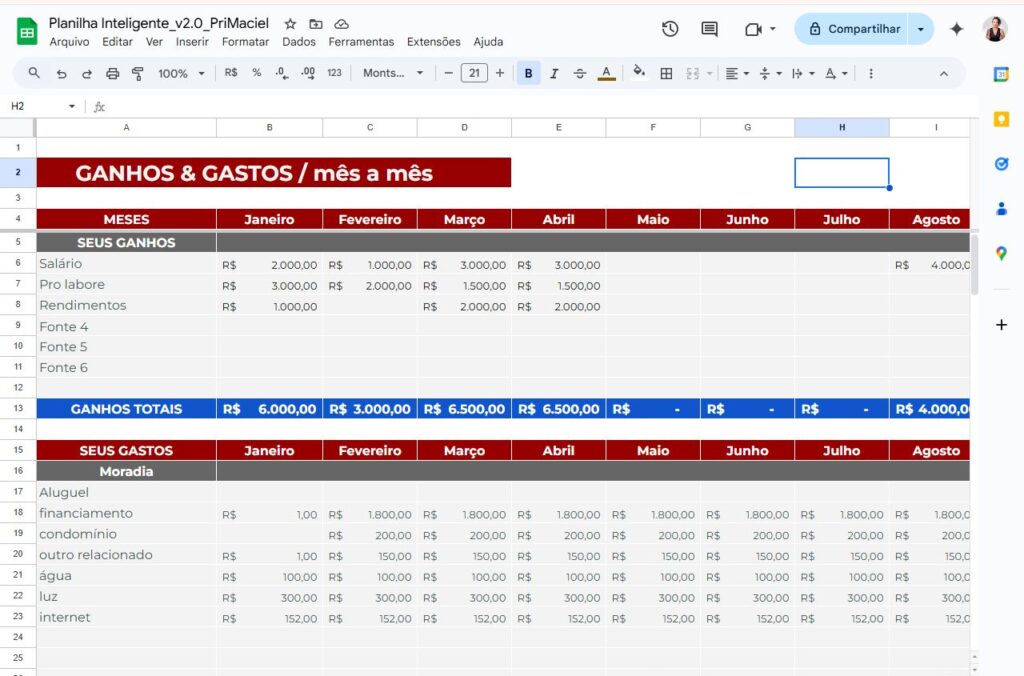
Task: Collapse the menus with up chevron
Action: click(944, 74)
